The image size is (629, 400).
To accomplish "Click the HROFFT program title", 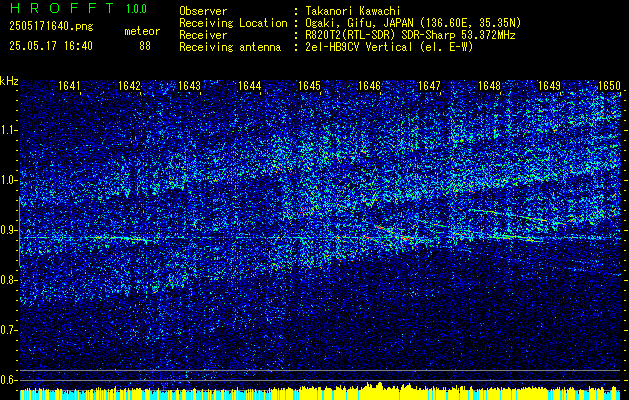I will point(62,8).
